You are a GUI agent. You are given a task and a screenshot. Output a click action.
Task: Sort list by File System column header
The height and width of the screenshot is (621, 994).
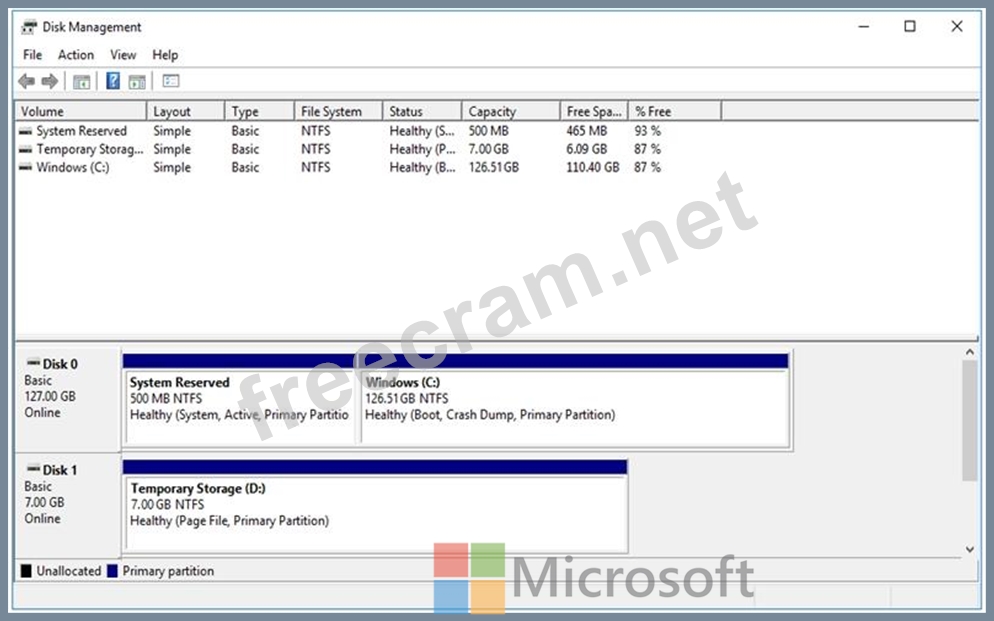[x=331, y=112]
